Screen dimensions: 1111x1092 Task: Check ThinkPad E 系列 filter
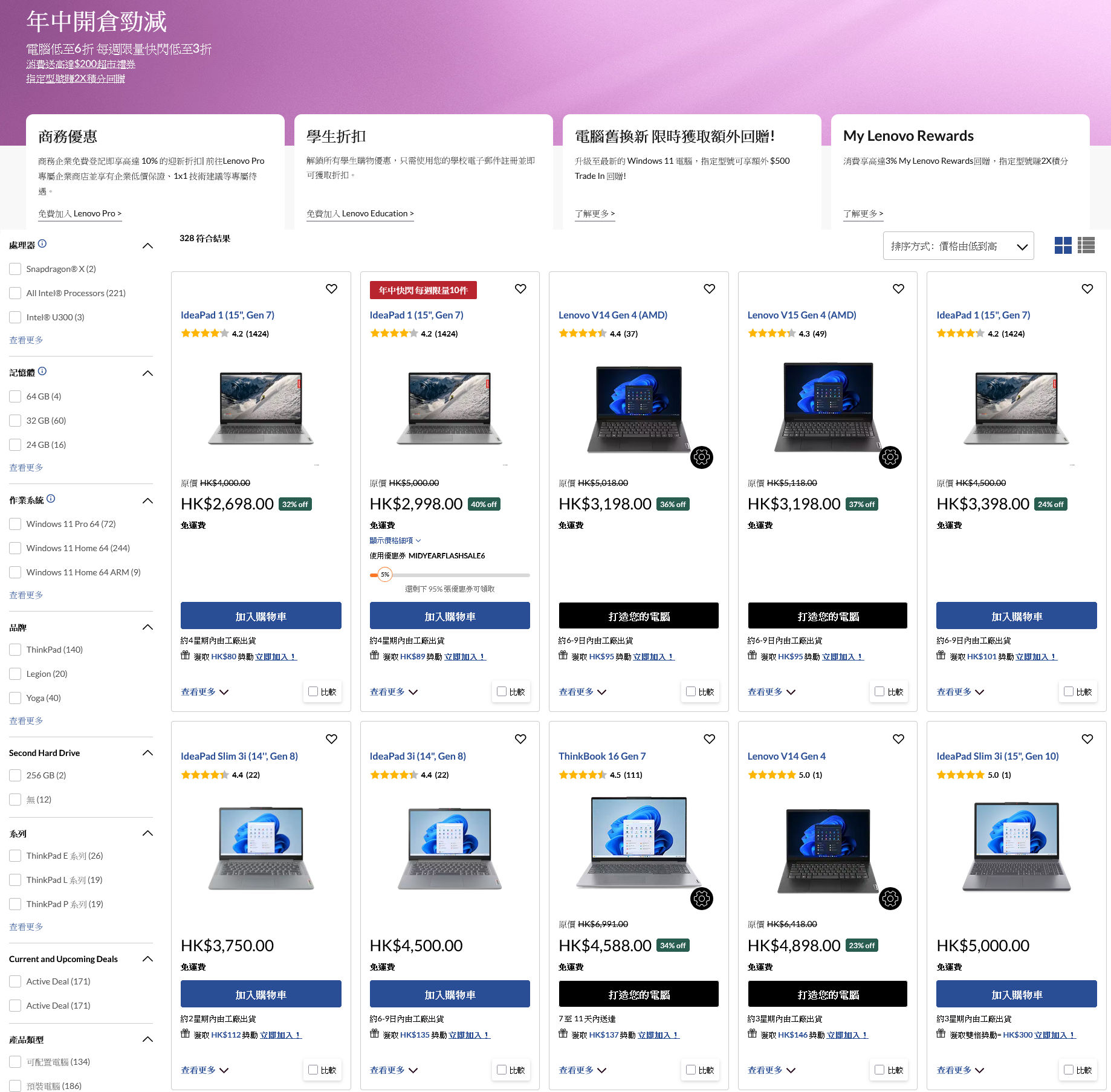pos(15,856)
